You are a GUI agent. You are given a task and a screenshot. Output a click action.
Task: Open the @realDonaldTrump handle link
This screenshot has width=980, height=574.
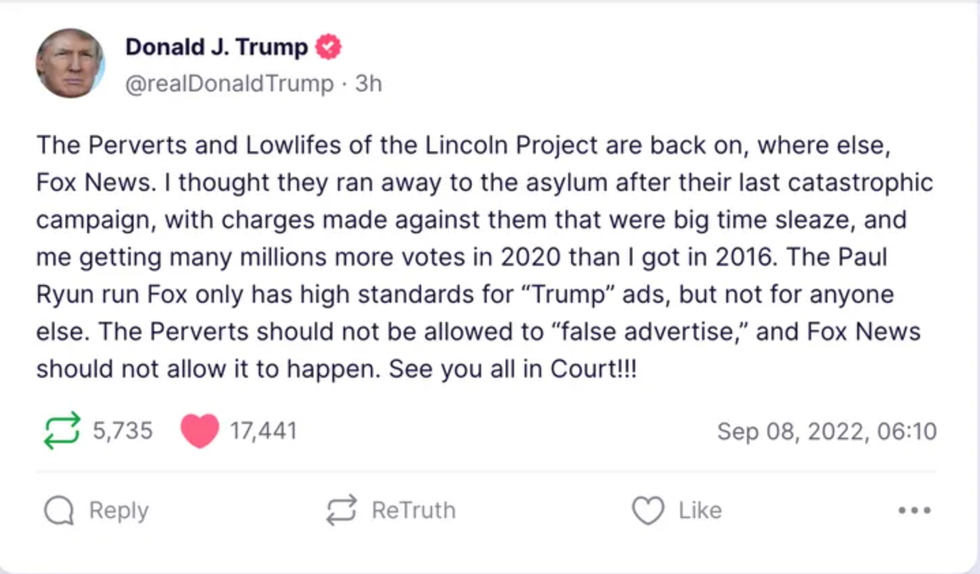pyautogui.click(x=229, y=84)
